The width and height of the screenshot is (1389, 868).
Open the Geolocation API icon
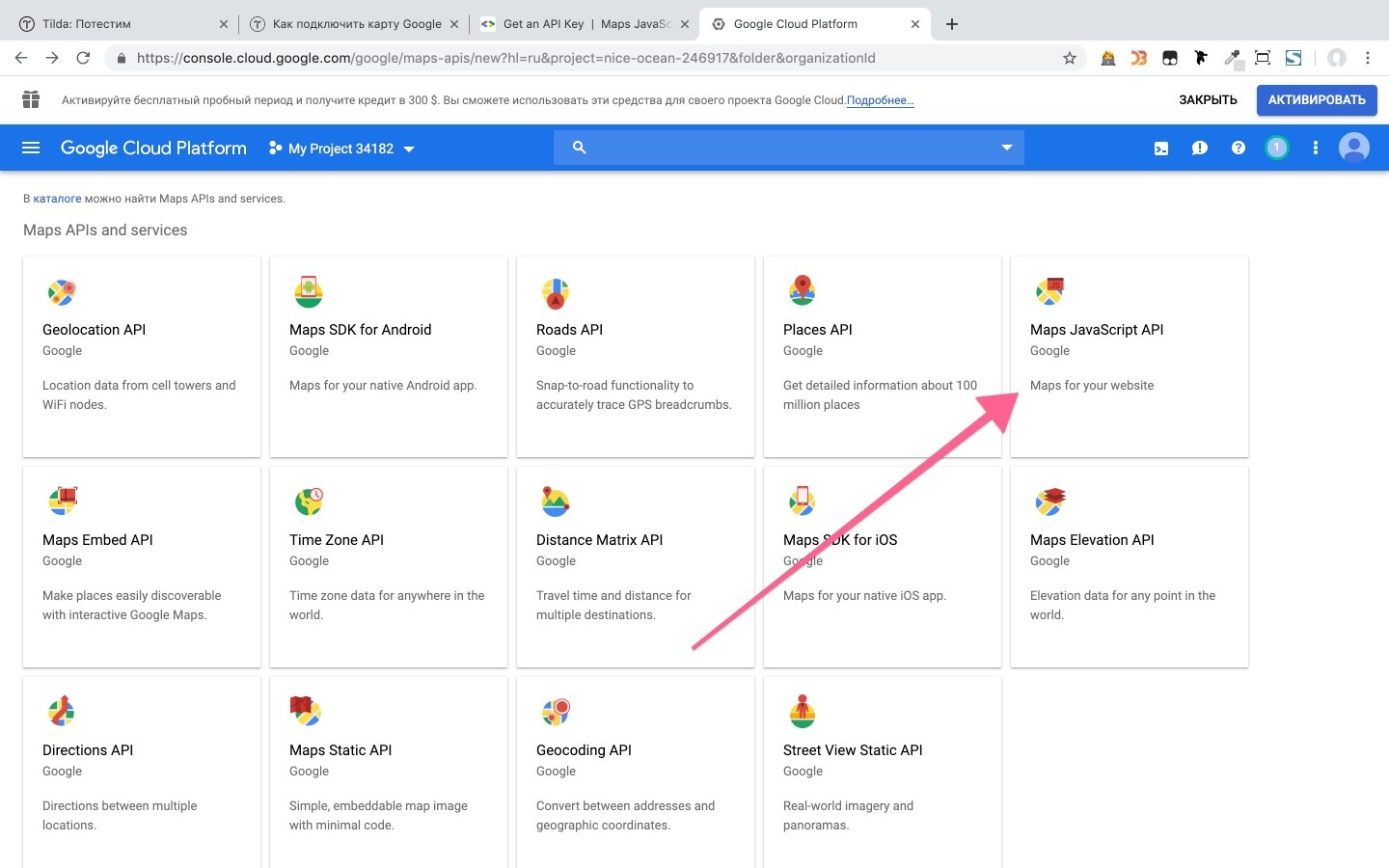[x=62, y=291]
